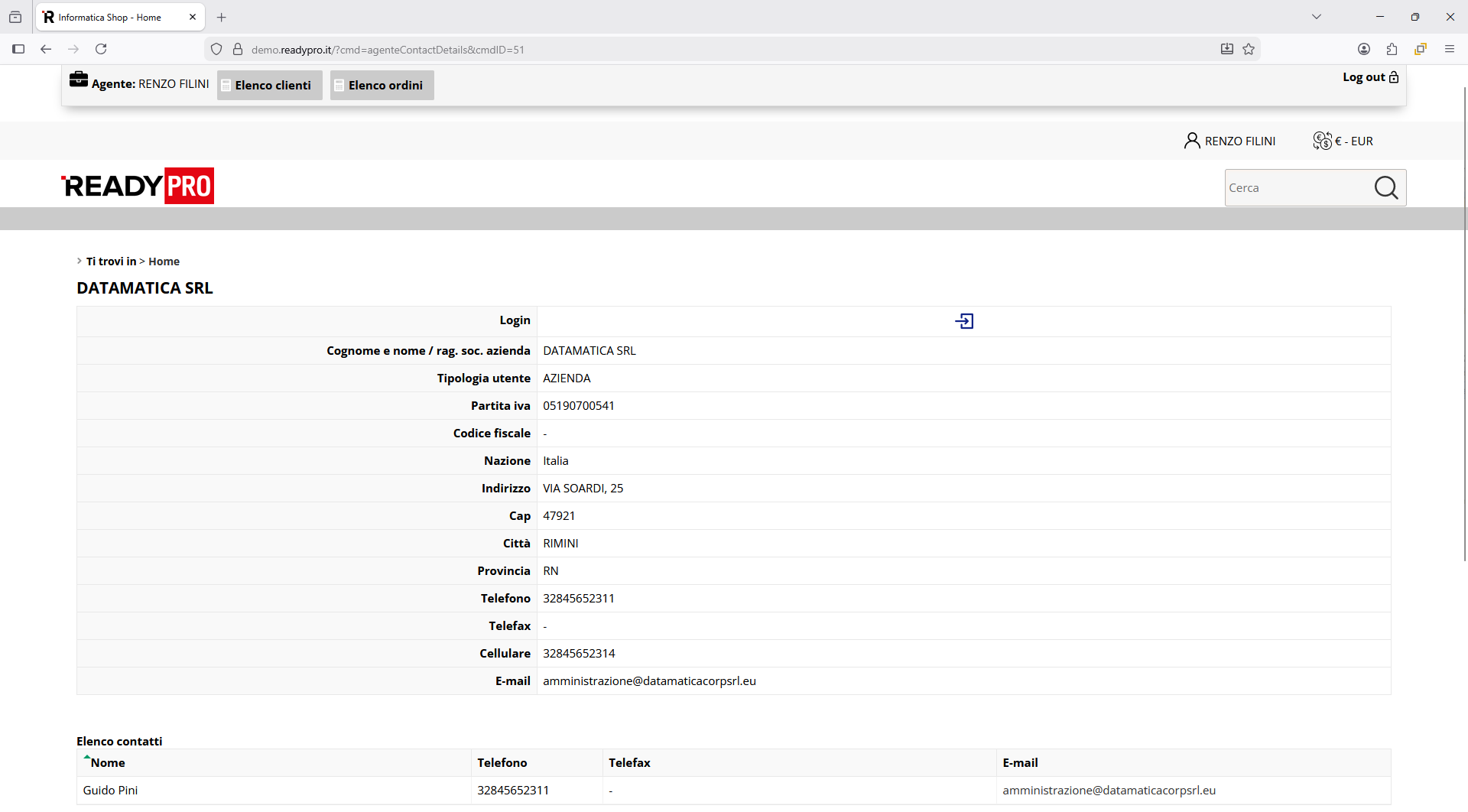Click the Log out lock icon
The width and height of the screenshot is (1468, 812).
pyautogui.click(x=1394, y=77)
